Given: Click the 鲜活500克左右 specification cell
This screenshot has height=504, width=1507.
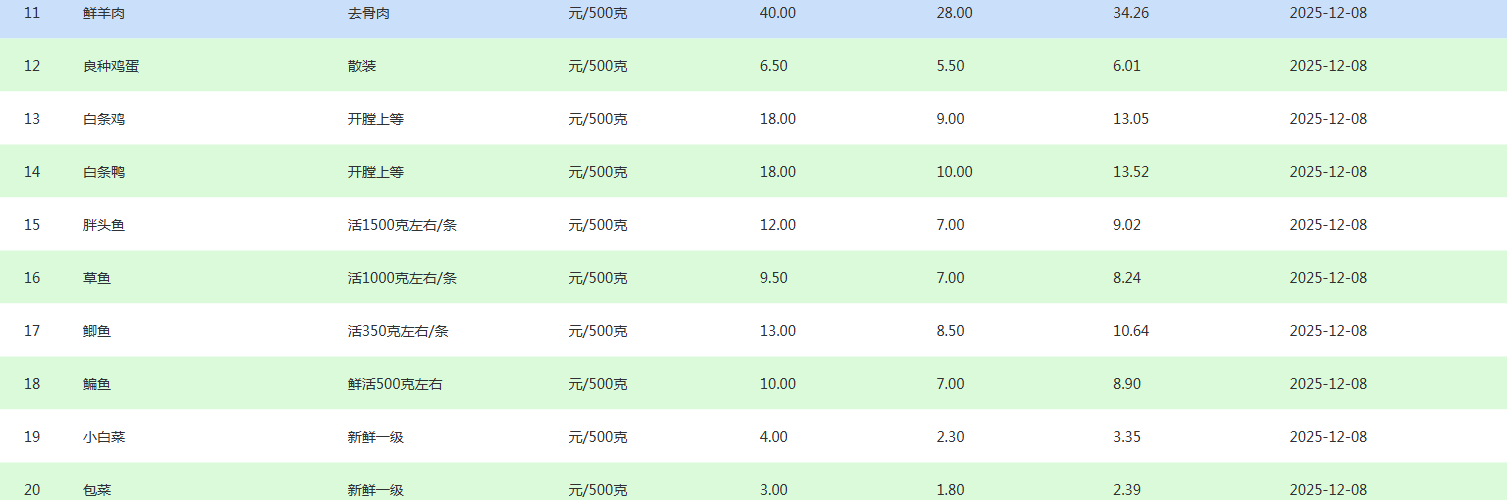Looking at the screenshot, I should click(x=395, y=384).
